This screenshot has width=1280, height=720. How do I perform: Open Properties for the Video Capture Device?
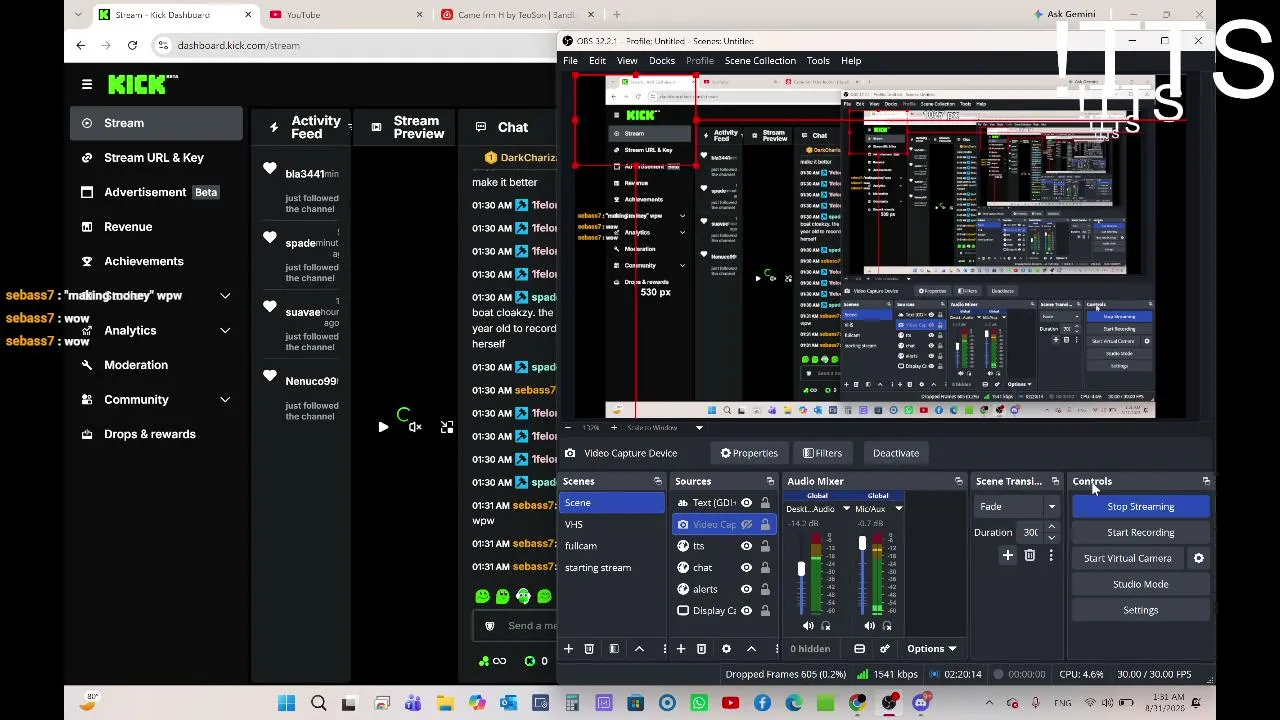click(749, 453)
